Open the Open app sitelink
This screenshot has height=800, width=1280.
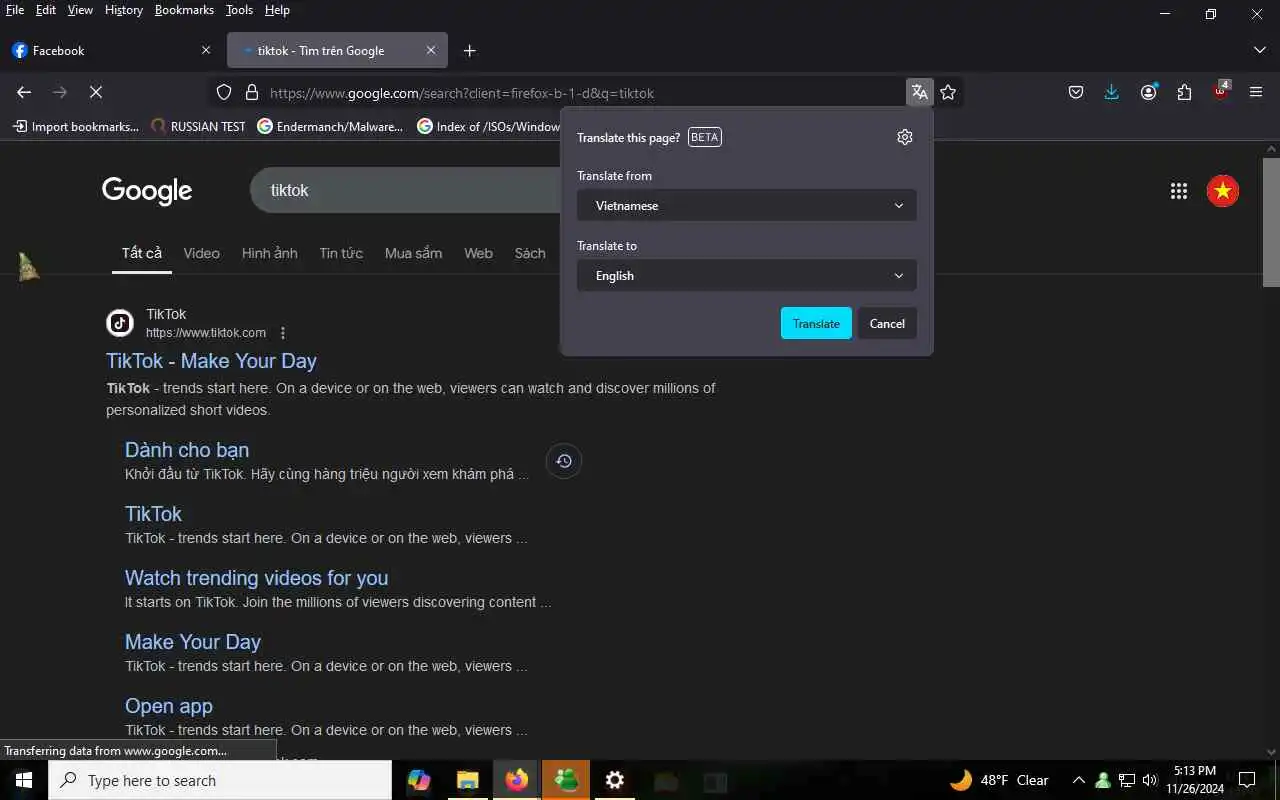169,706
